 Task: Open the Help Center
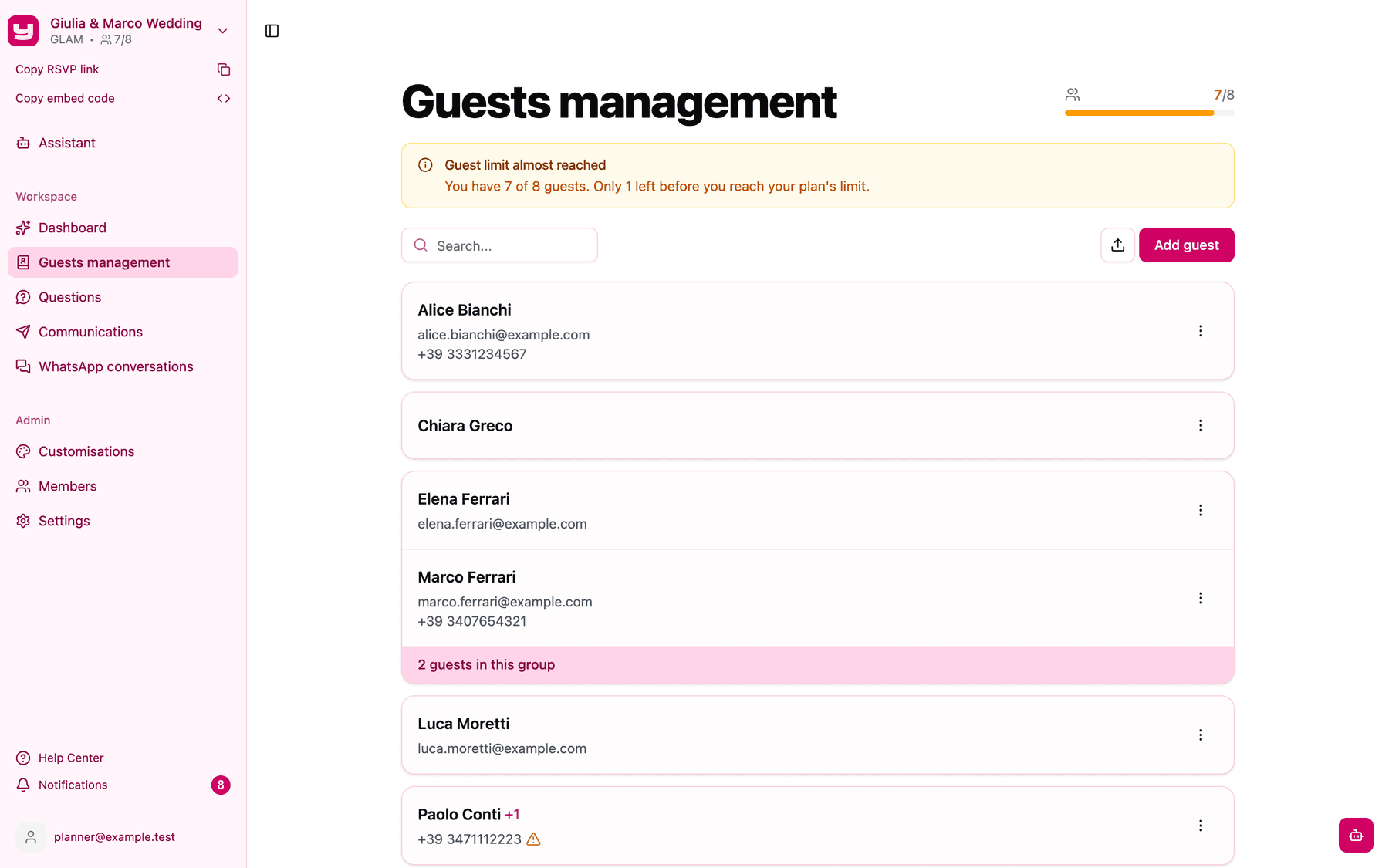pos(123,758)
